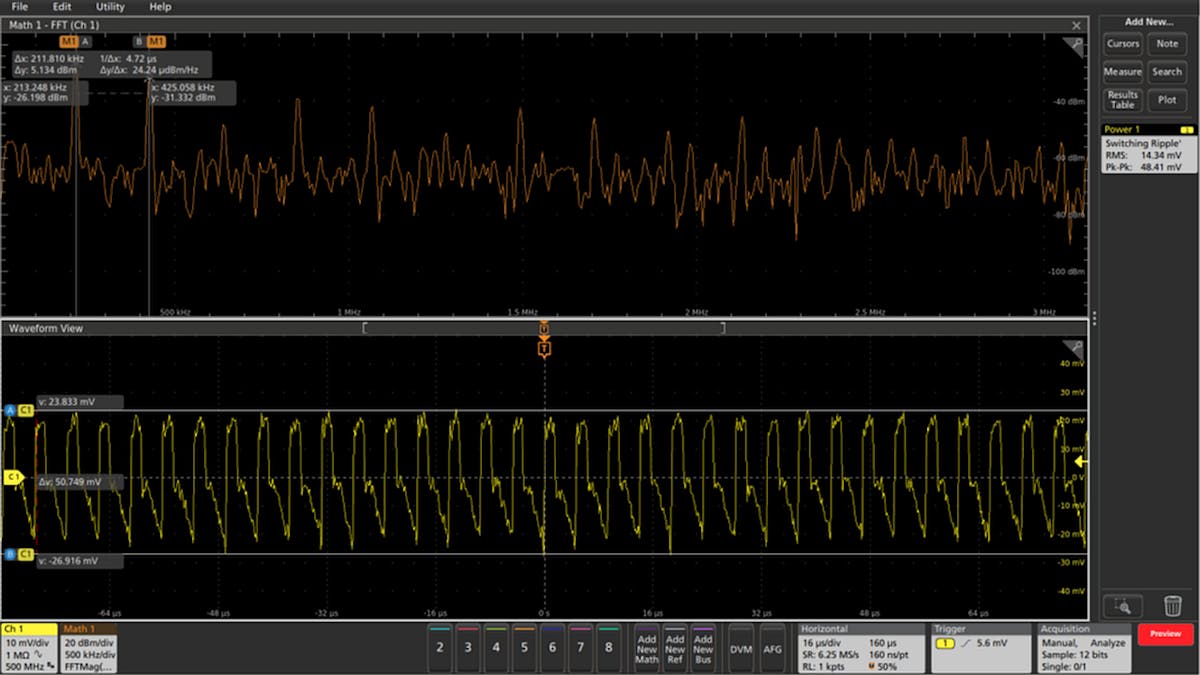Enable channel 5
Image resolution: width=1200 pixels, height=675 pixels.
524,647
